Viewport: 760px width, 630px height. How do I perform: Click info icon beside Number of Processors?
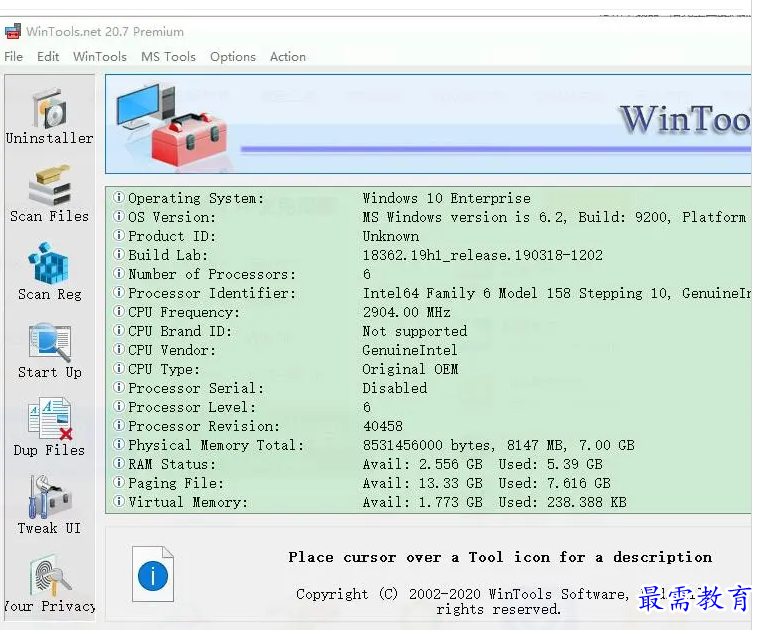pos(119,274)
